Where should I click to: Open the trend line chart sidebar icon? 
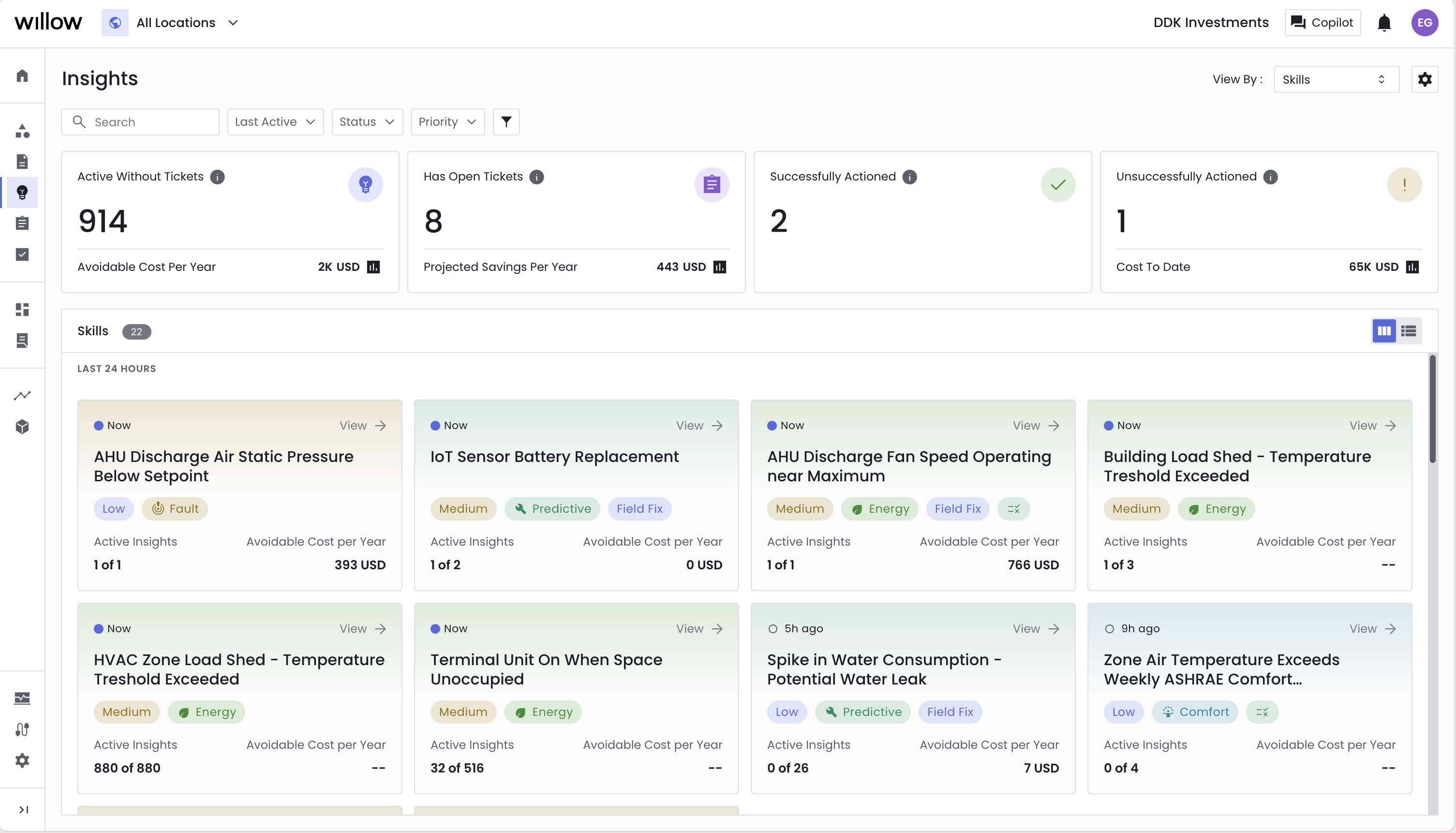tap(22, 395)
